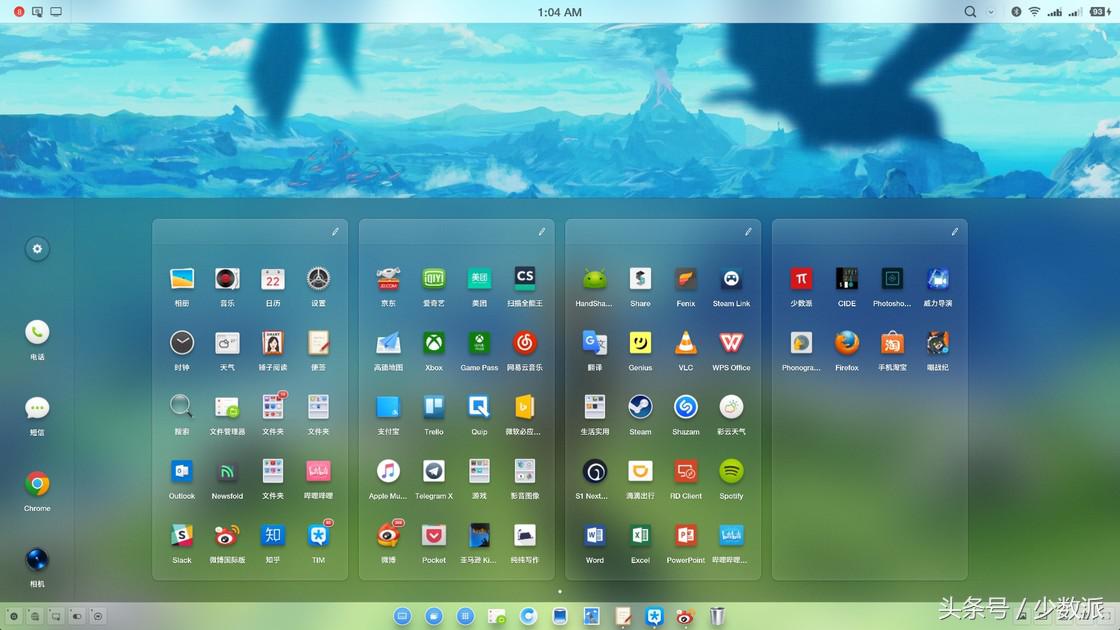The width and height of the screenshot is (1120, 630).
Task: Toggle Wi-Fi icon in status bar
Action: tap(1034, 12)
